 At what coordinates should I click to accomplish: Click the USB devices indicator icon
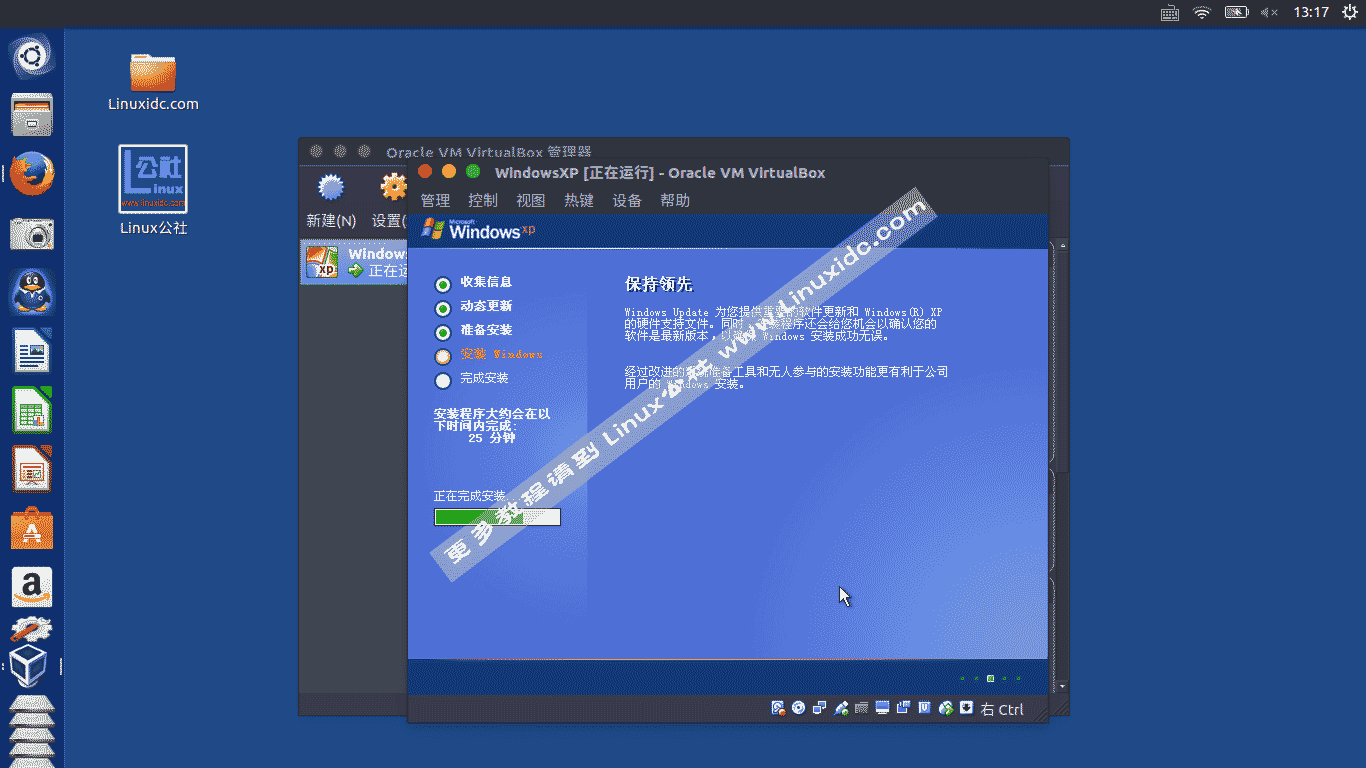[841, 708]
